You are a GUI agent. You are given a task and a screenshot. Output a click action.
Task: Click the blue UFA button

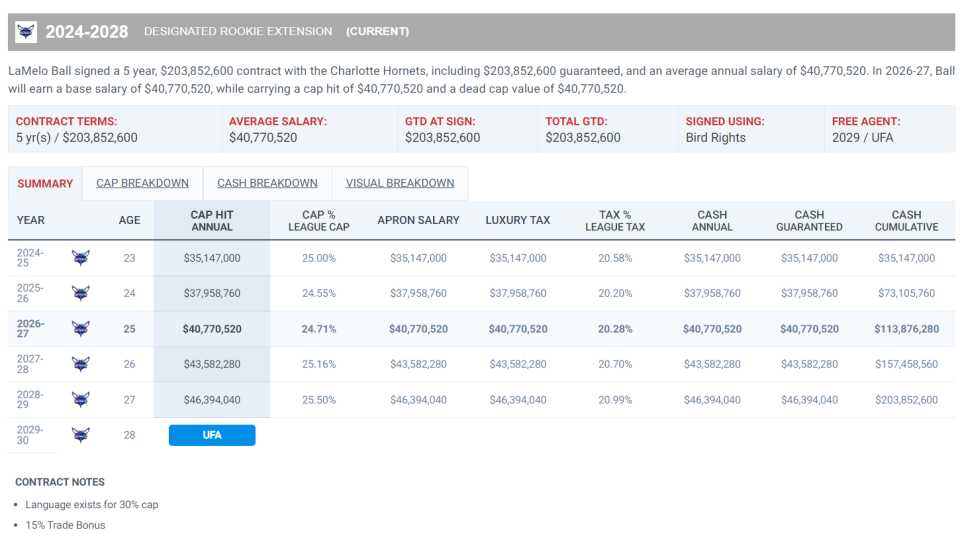212,435
